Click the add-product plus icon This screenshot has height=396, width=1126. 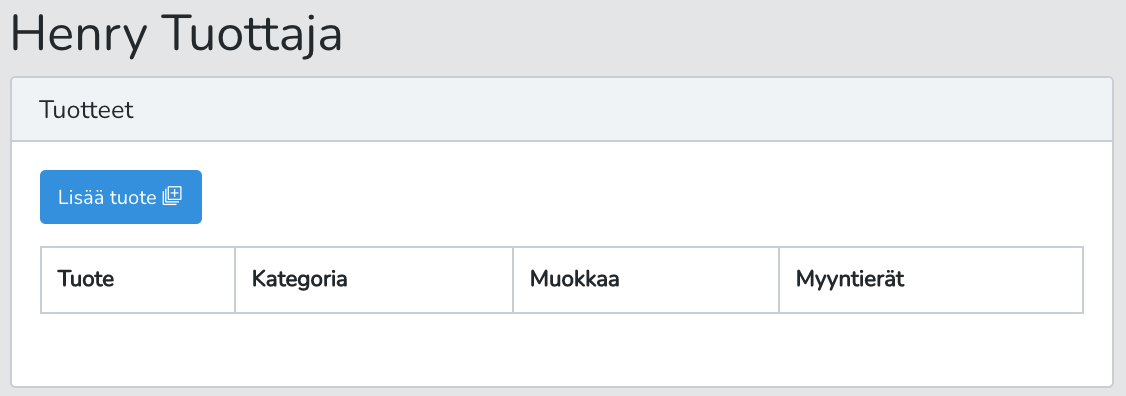click(172, 195)
